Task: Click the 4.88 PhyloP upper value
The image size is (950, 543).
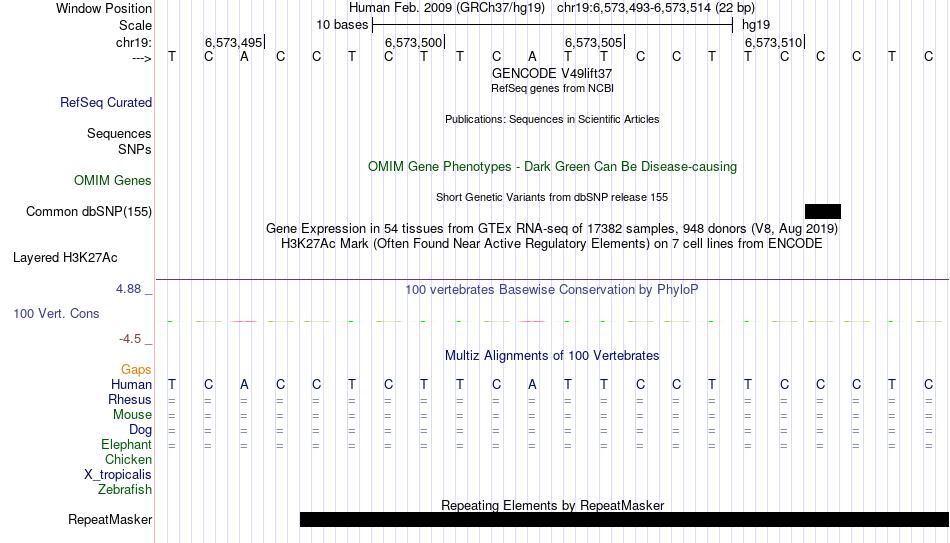Action: coord(129,289)
